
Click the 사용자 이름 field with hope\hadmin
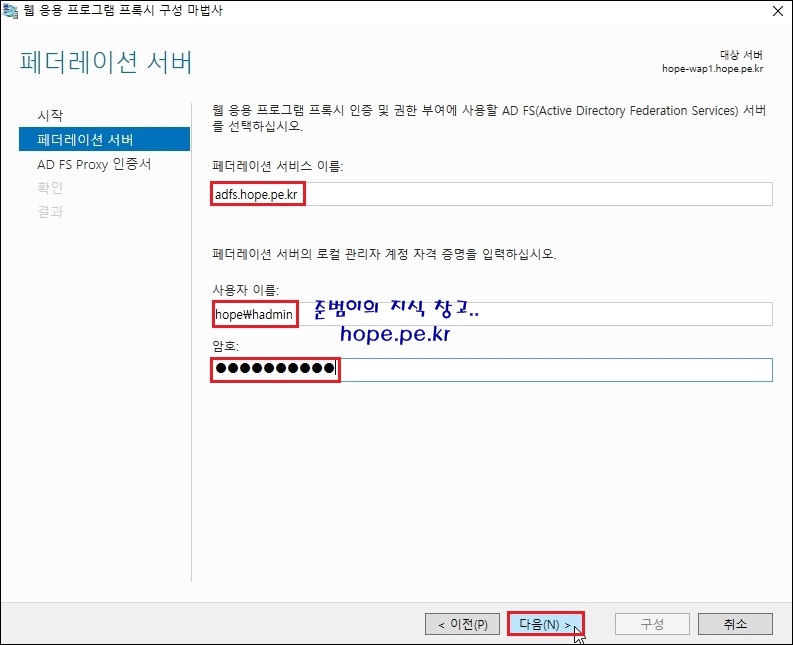coord(492,314)
